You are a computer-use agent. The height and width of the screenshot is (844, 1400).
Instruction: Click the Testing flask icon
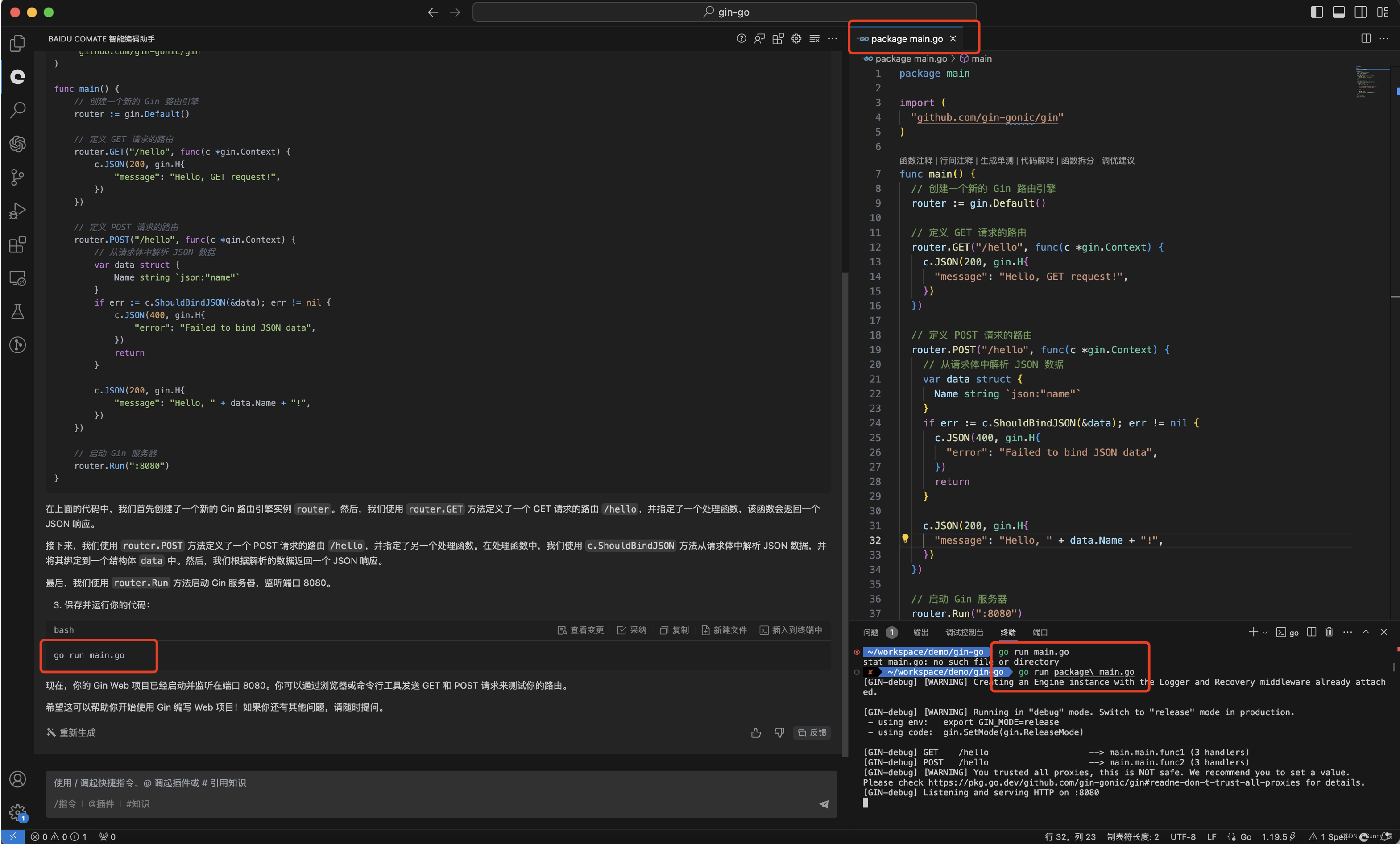(17, 311)
